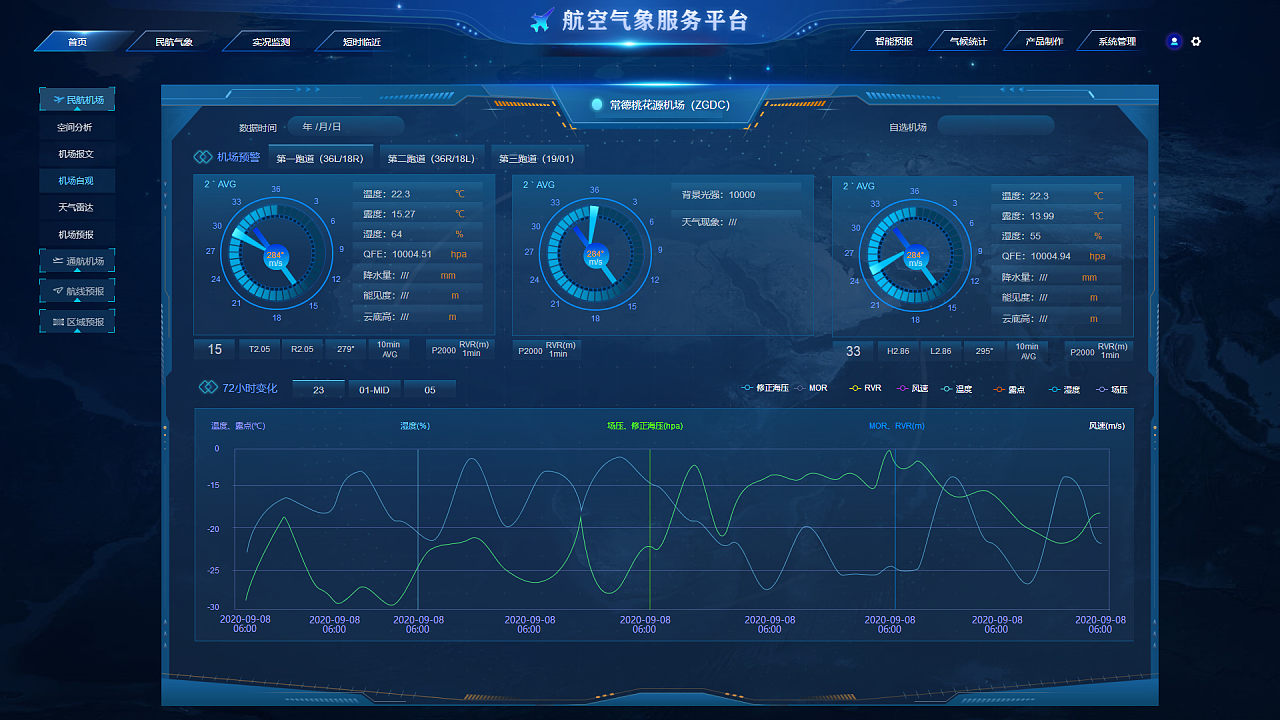The height and width of the screenshot is (720, 1280).
Task: Click the T2.05 button
Action: (x=259, y=349)
